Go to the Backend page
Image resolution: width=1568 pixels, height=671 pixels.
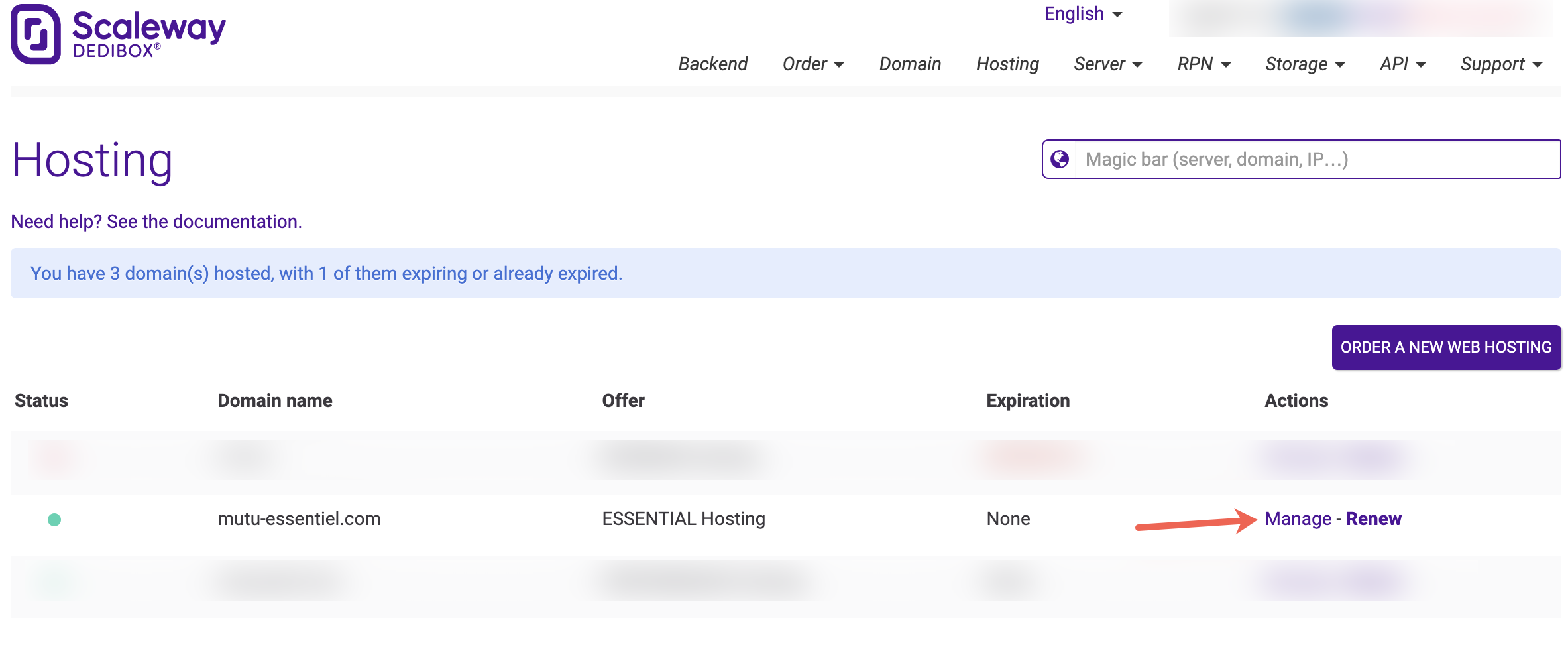(x=712, y=64)
